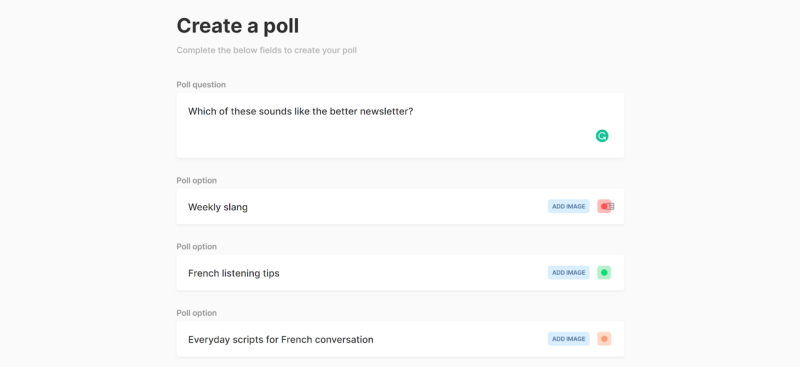Viewport: 800px width, 367px height.
Task: Pick the red color swatch for Weekly slang
Action: [x=603, y=206]
